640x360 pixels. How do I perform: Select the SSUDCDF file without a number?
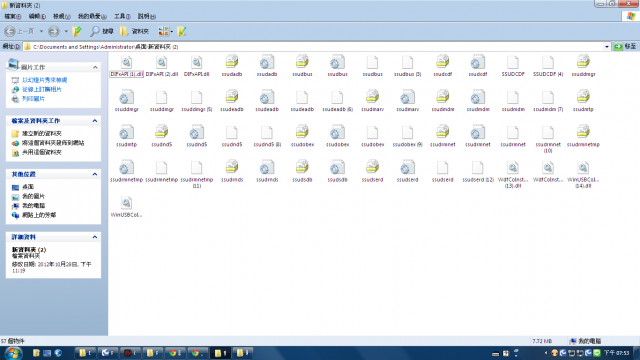click(x=513, y=66)
